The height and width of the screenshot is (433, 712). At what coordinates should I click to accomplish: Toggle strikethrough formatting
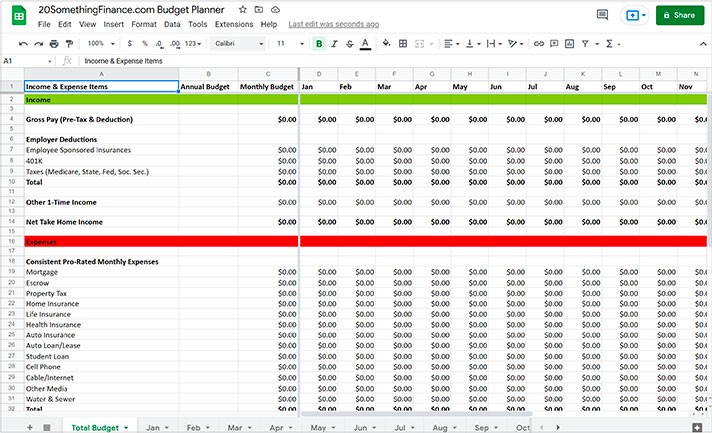349,44
